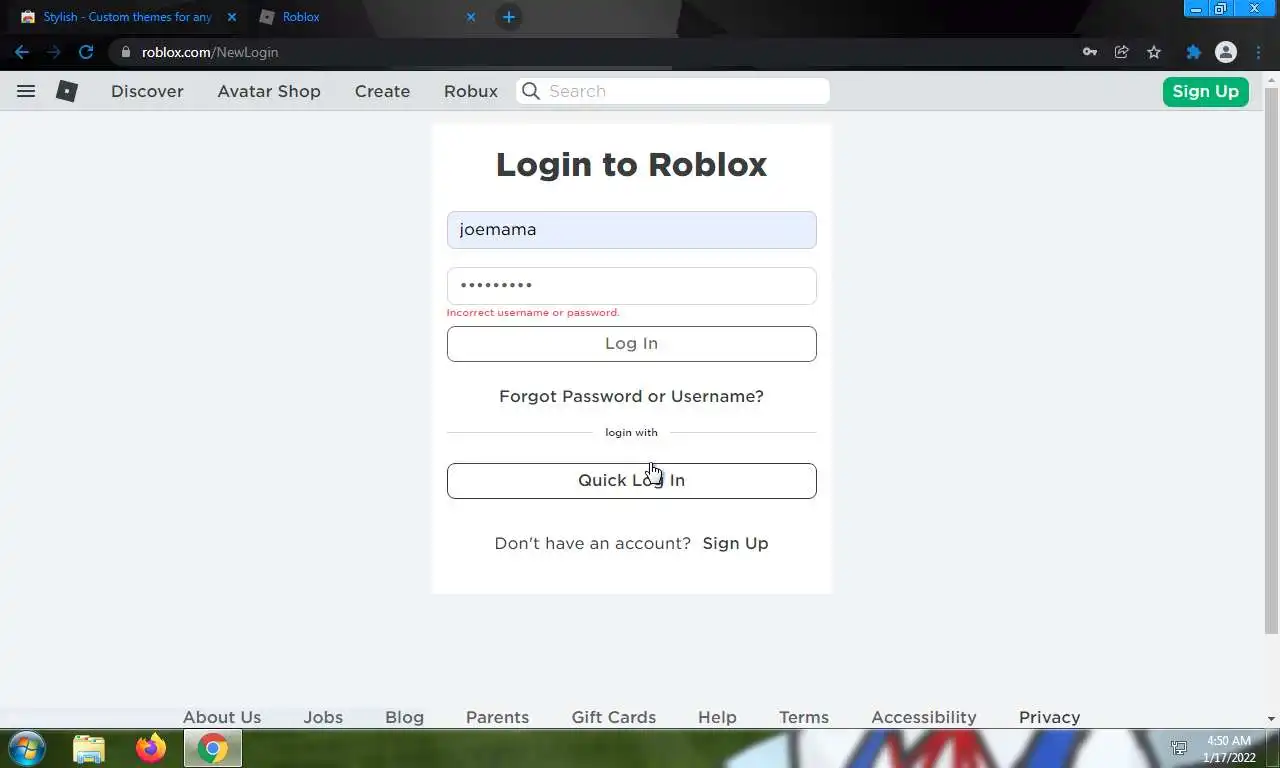1280x768 pixels.
Task: Open Terms footer link
Action: [x=804, y=717]
